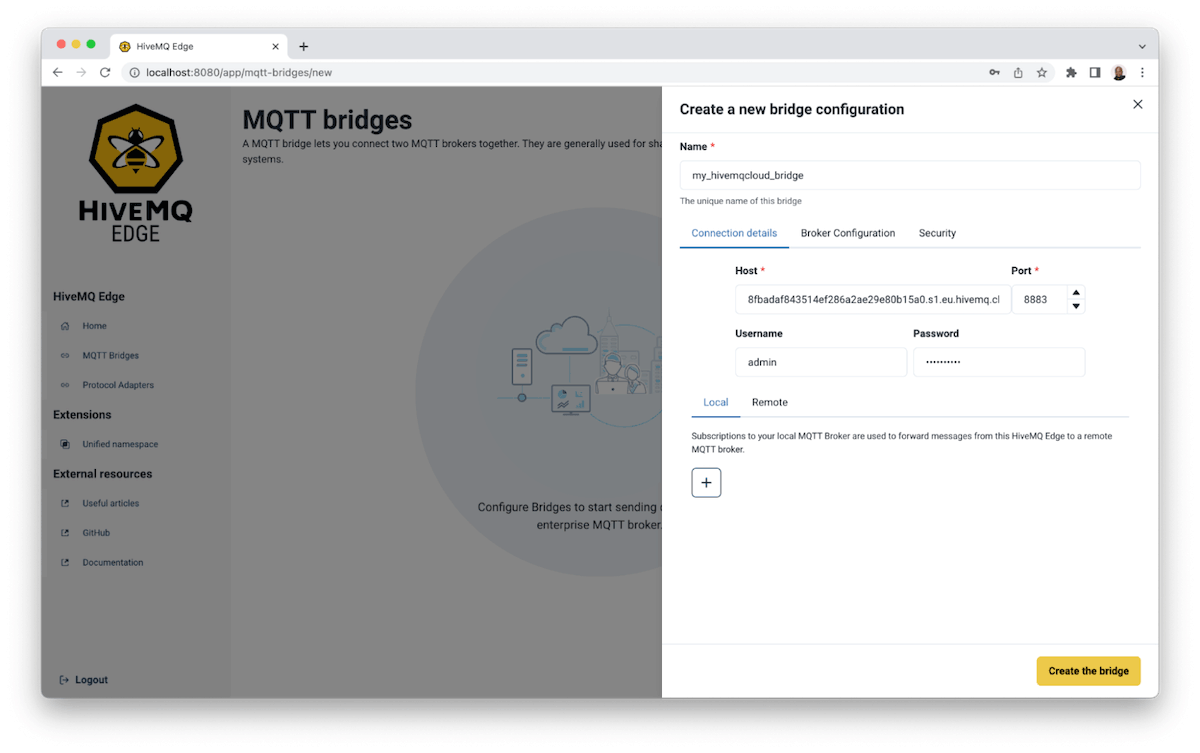
Task: Switch to the Connection details tab
Action: (x=734, y=233)
